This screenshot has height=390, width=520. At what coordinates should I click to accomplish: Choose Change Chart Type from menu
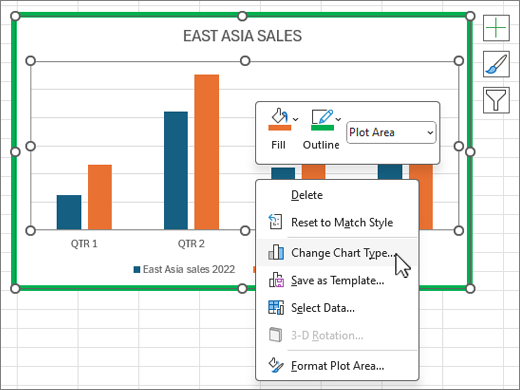(337, 253)
